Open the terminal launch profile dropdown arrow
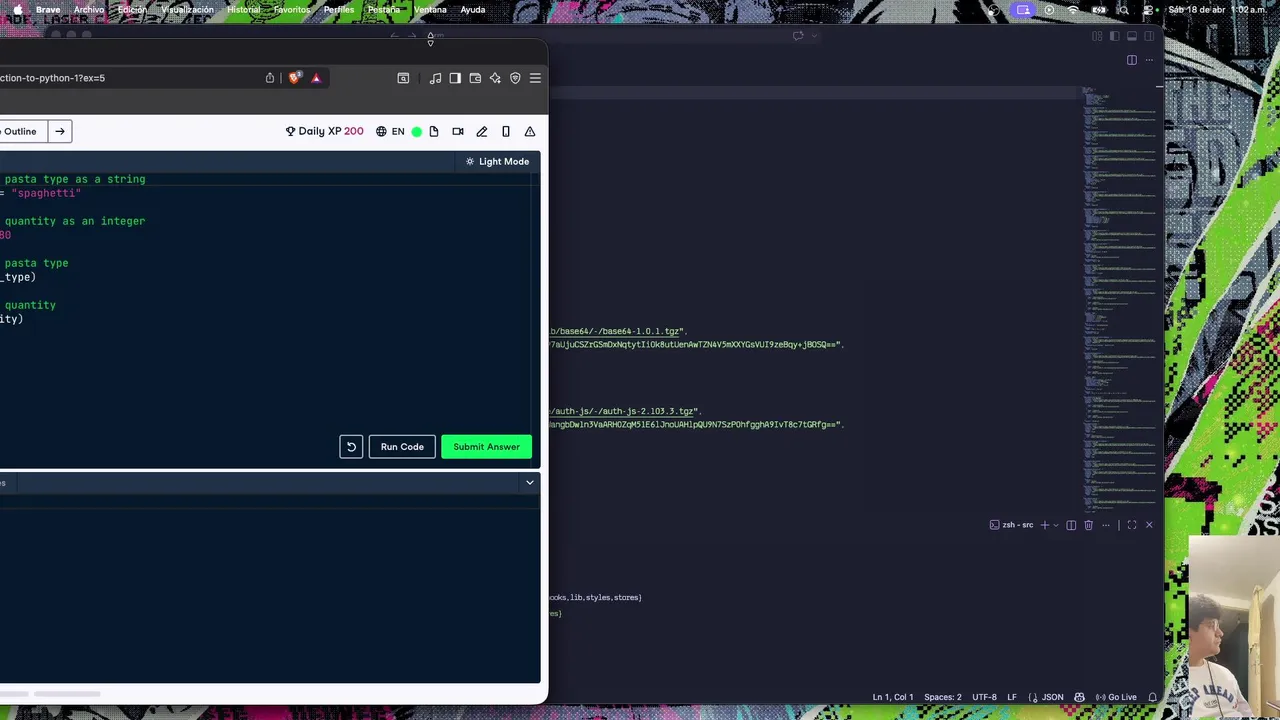The width and height of the screenshot is (1280, 720). 1055,525
